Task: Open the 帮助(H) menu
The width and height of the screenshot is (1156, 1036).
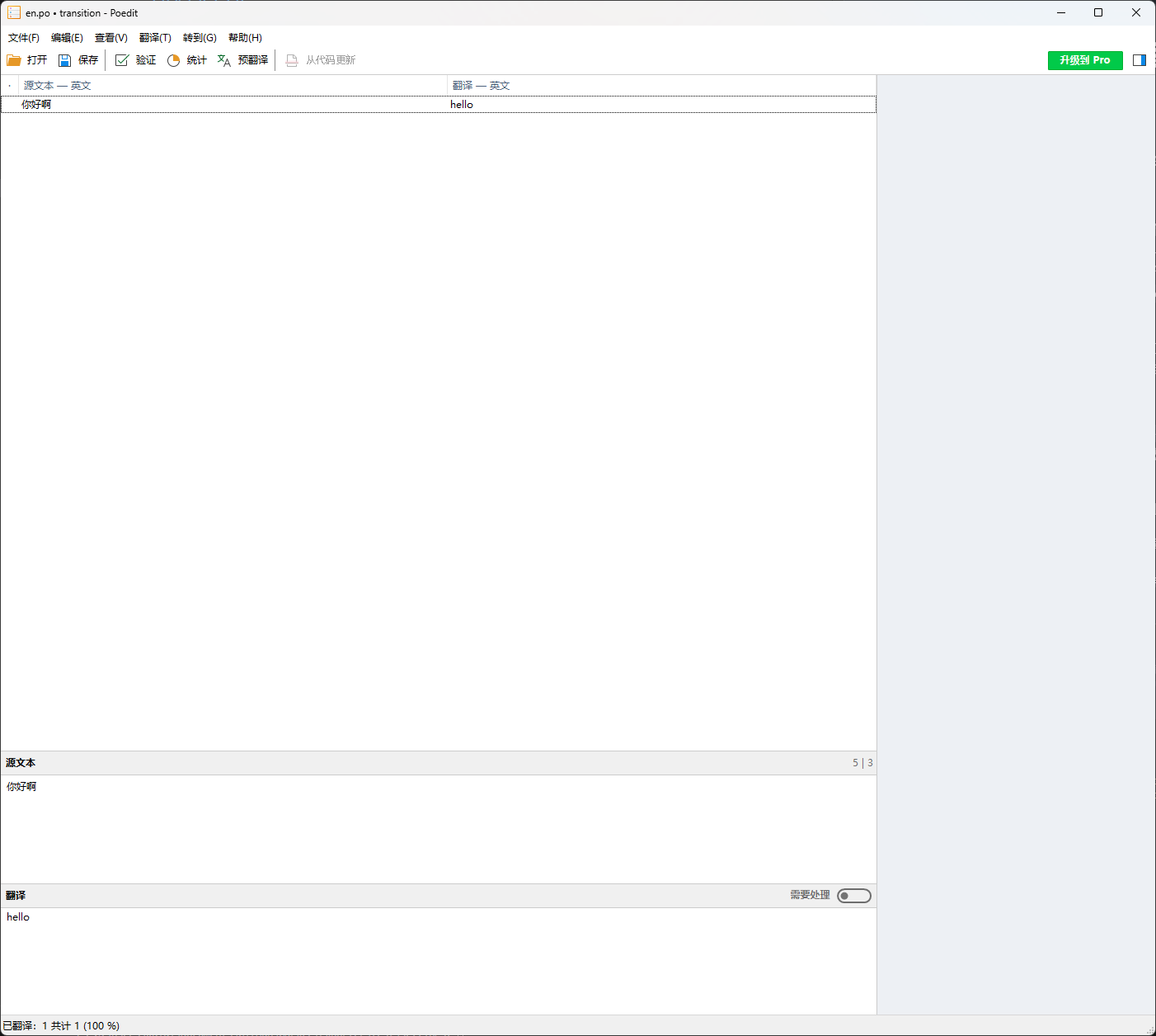Action: click(x=245, y=38)
